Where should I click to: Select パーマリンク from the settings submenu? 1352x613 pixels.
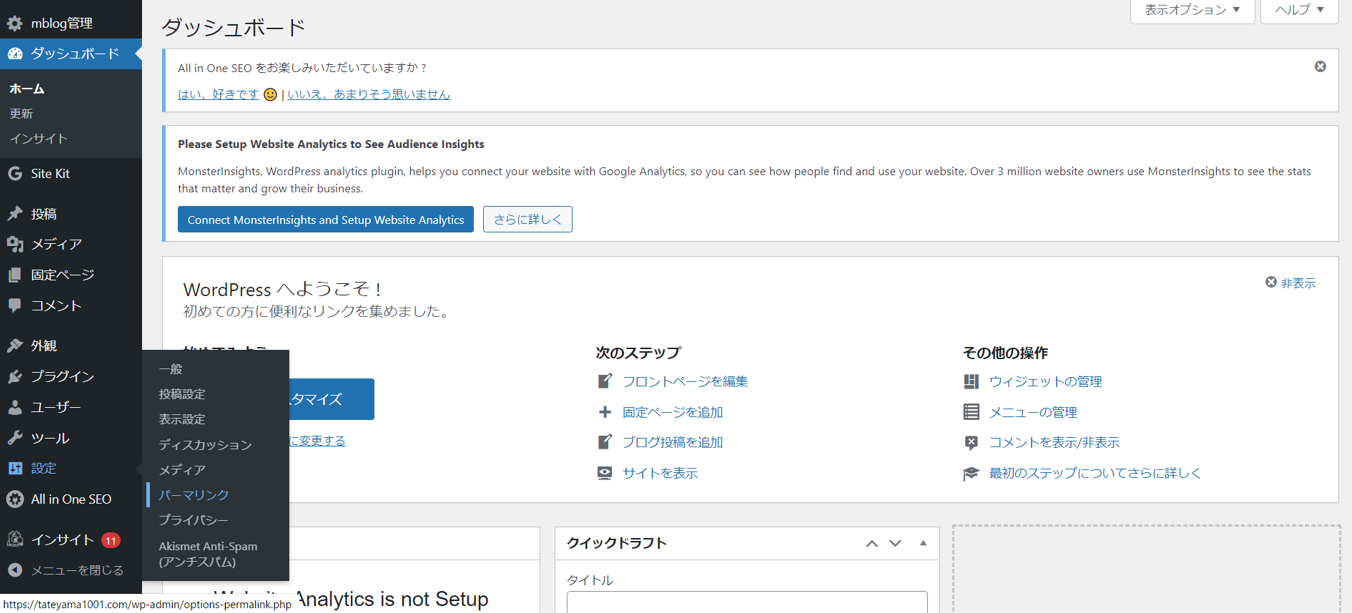[194, 495]
